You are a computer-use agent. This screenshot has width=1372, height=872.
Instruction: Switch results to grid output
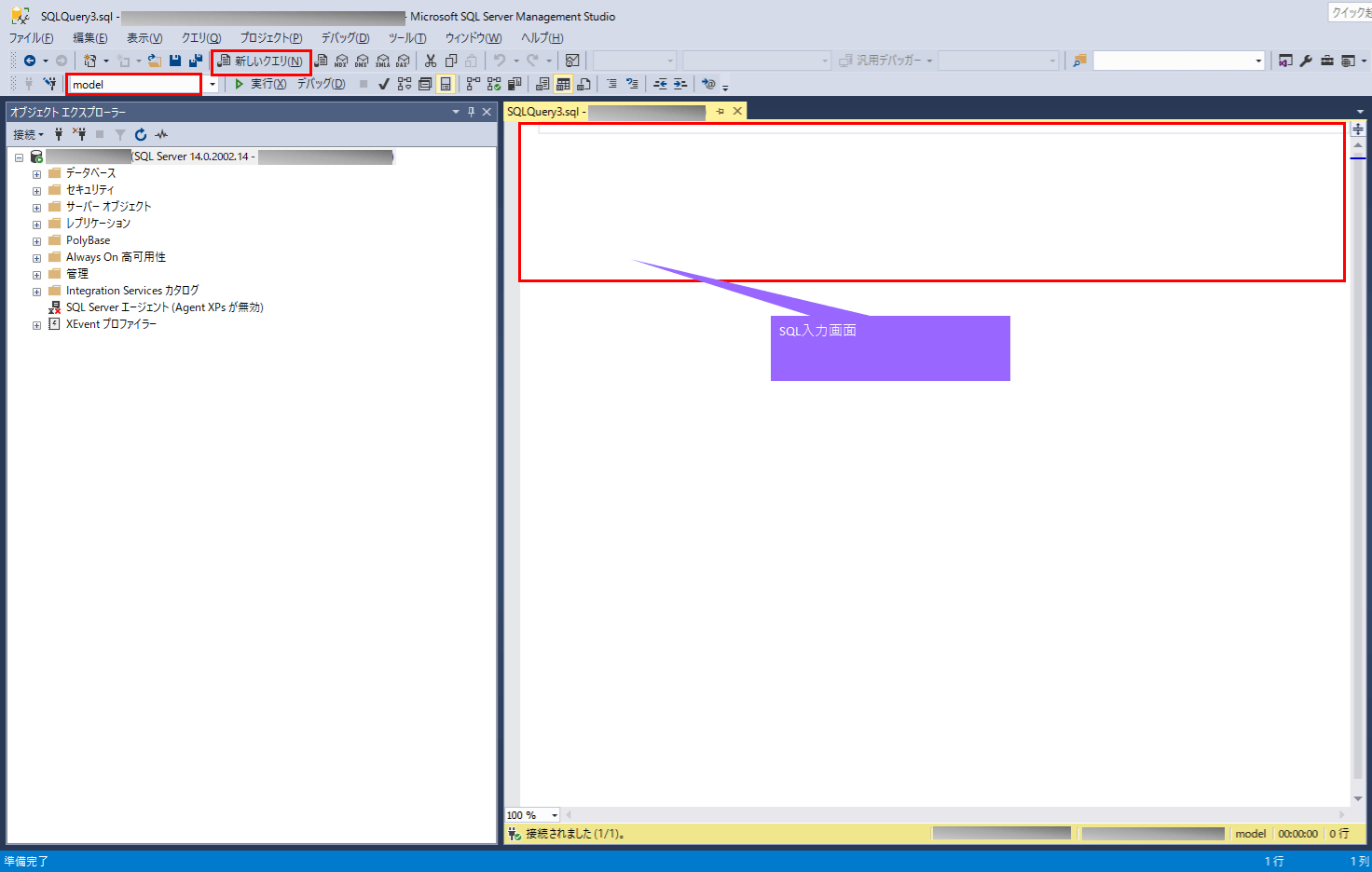click(563, 84)
